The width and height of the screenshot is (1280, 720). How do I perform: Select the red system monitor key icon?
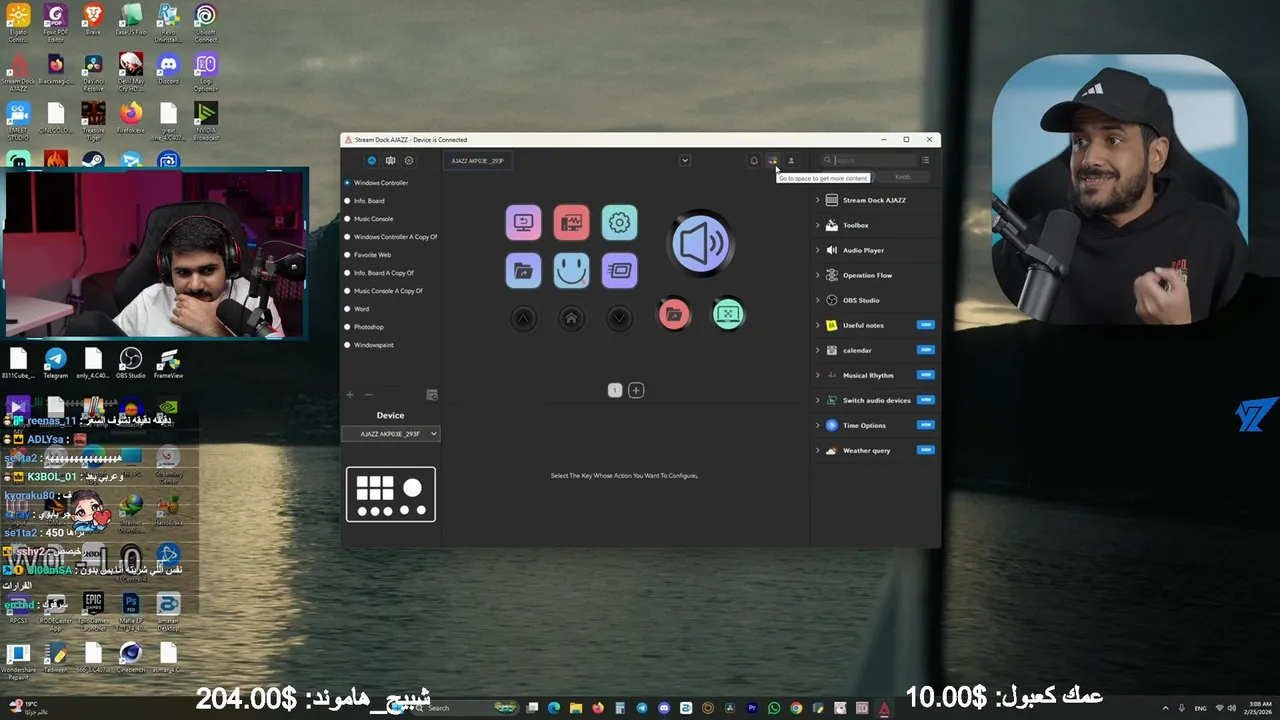(x=571, y=222)
